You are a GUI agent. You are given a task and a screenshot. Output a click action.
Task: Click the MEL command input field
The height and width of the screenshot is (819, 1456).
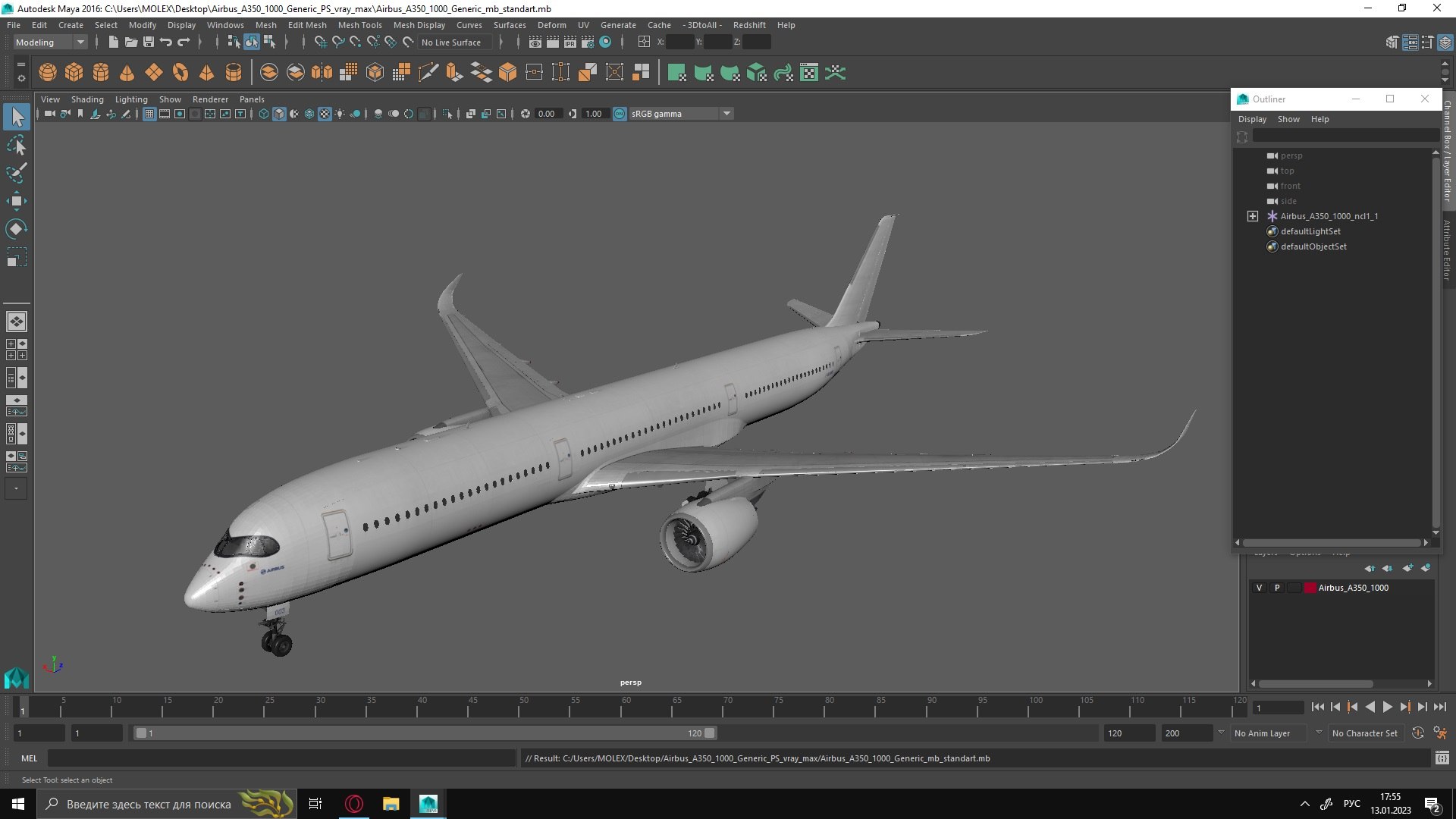tap(281, 758)
